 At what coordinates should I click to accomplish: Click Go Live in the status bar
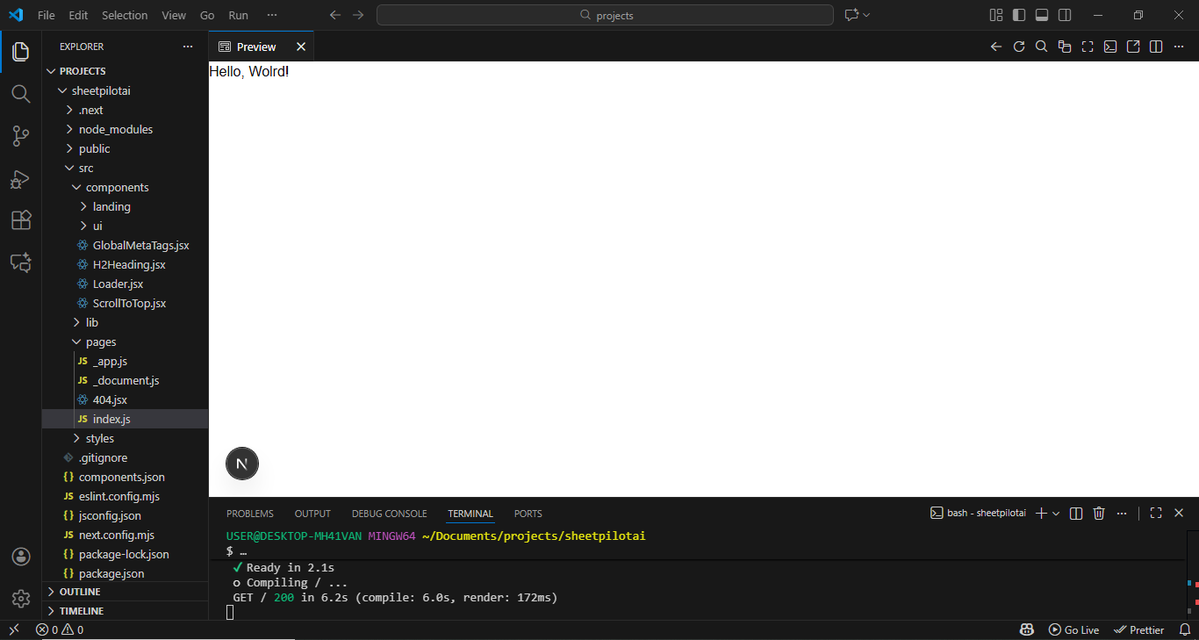click(x=1074, y=630)
